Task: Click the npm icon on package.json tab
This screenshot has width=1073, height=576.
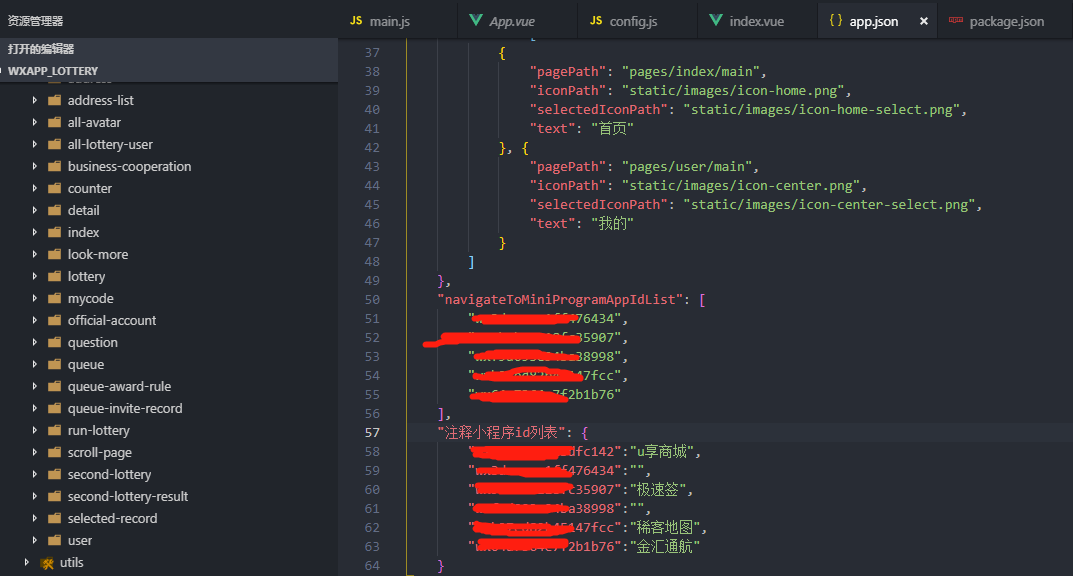Action: (956, 21)
